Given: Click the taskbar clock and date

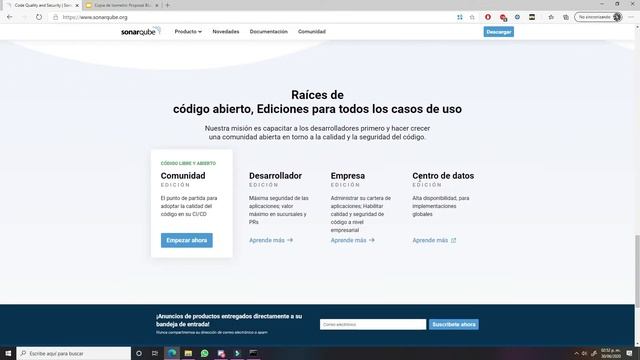Looking at the screenshot, I should [x=611, y=353].
